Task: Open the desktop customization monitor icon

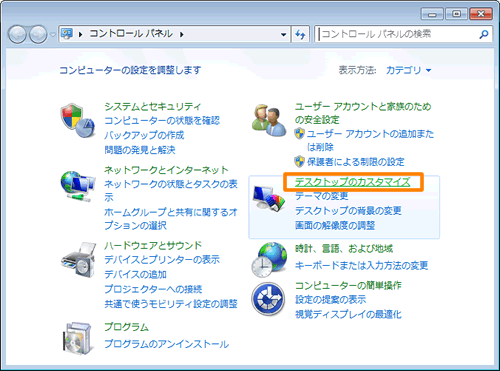Action: [x=269, y=198]
